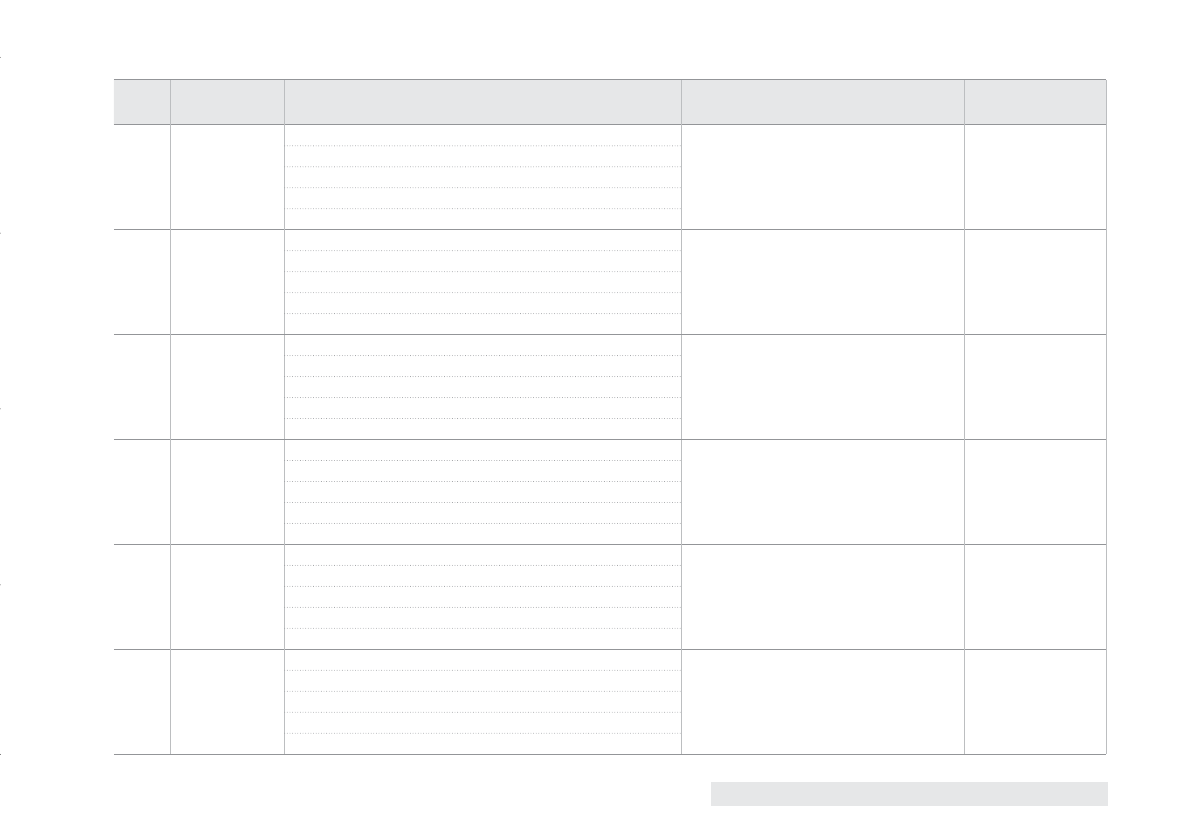Screen dimensions: 1191x839
Task: Select the second column header cell
Action: tap(227, 102)
